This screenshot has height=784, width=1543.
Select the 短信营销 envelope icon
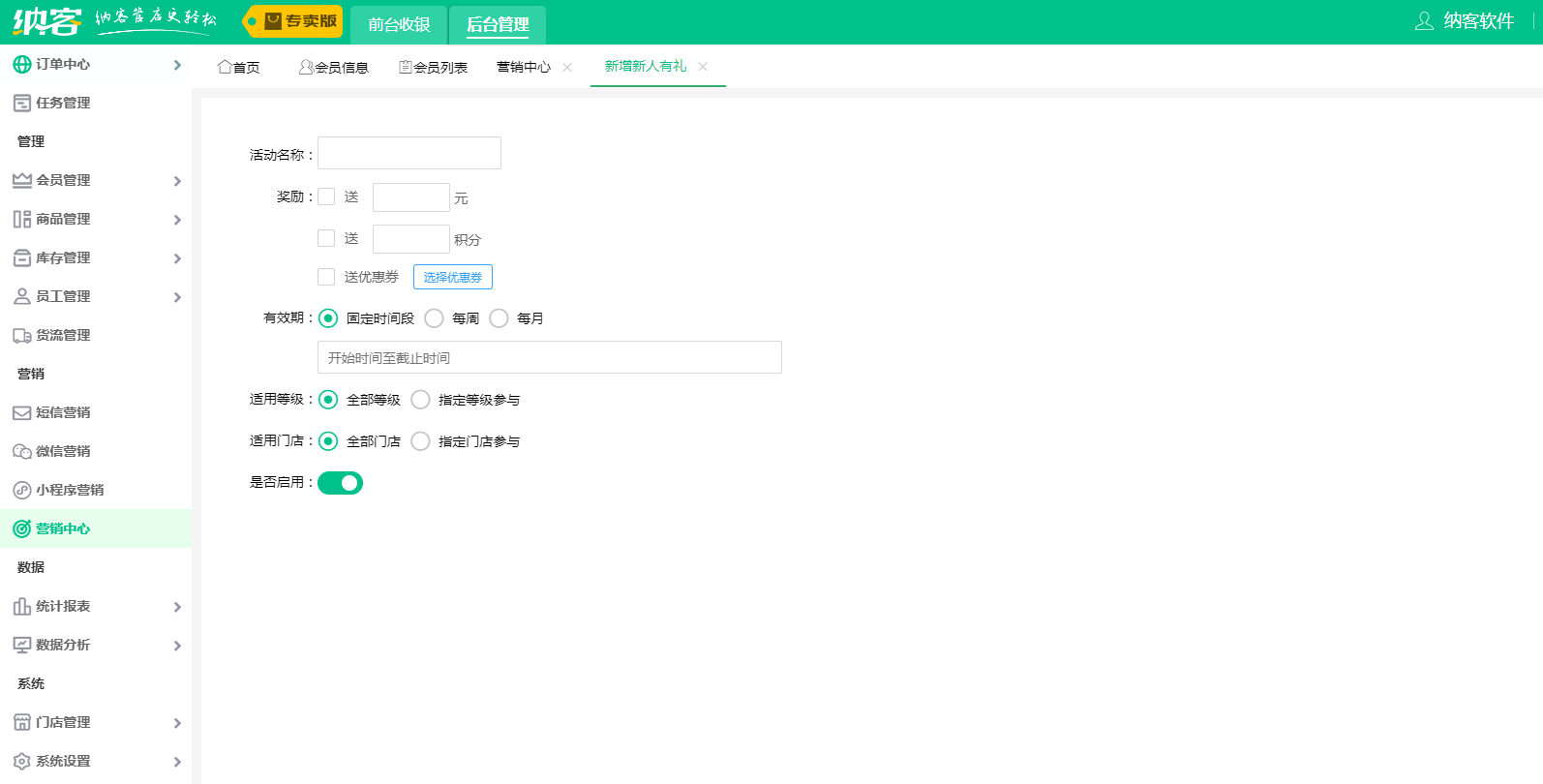point(21,412)
